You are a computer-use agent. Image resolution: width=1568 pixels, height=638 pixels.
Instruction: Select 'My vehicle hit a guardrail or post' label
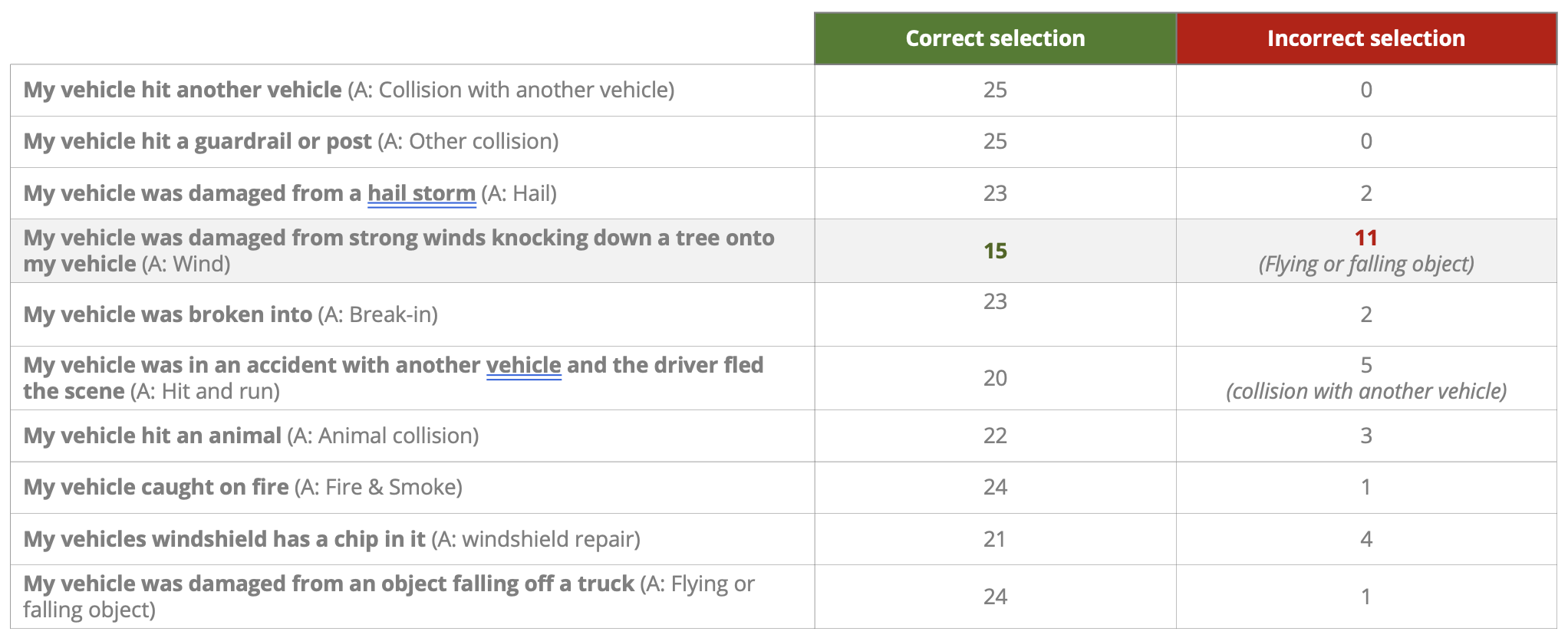(x=197, y=141)
